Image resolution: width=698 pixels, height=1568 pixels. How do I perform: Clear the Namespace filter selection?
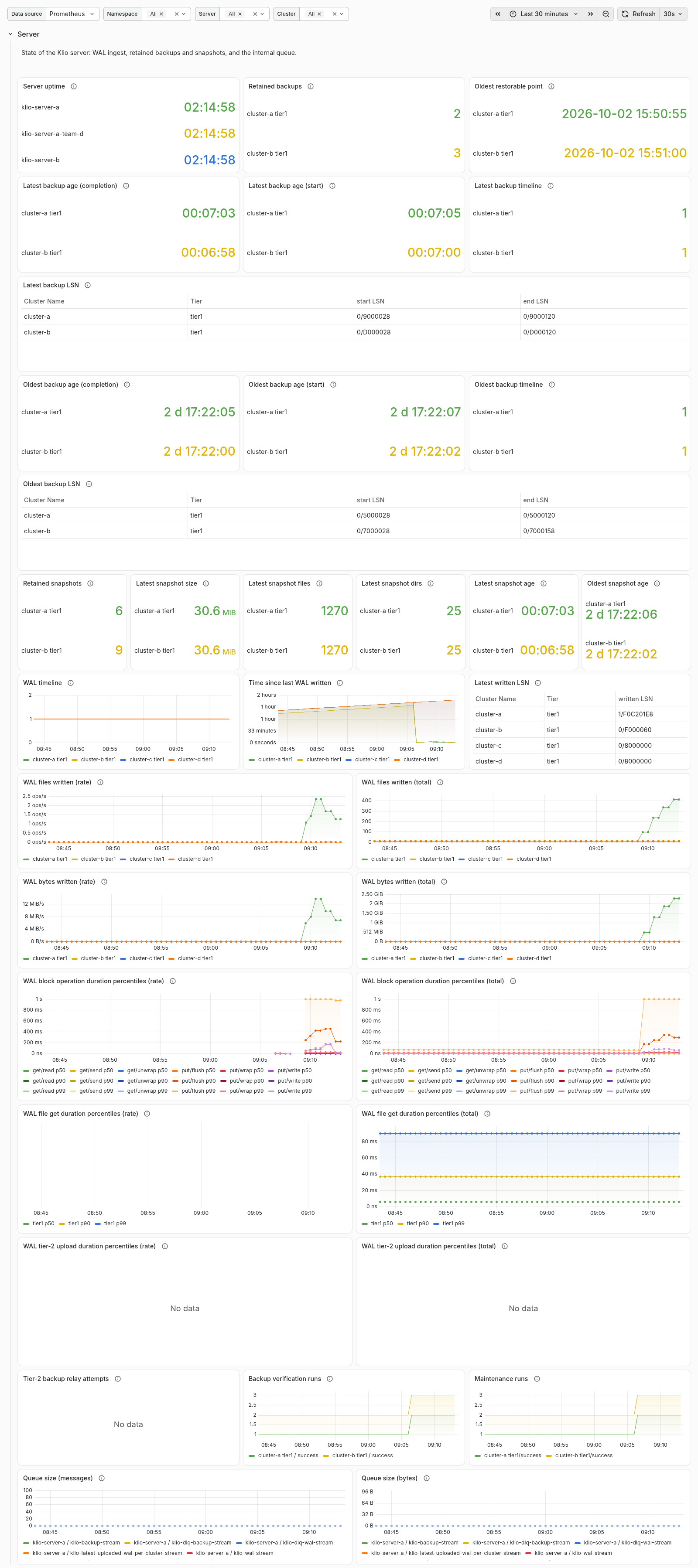[176, 14]
